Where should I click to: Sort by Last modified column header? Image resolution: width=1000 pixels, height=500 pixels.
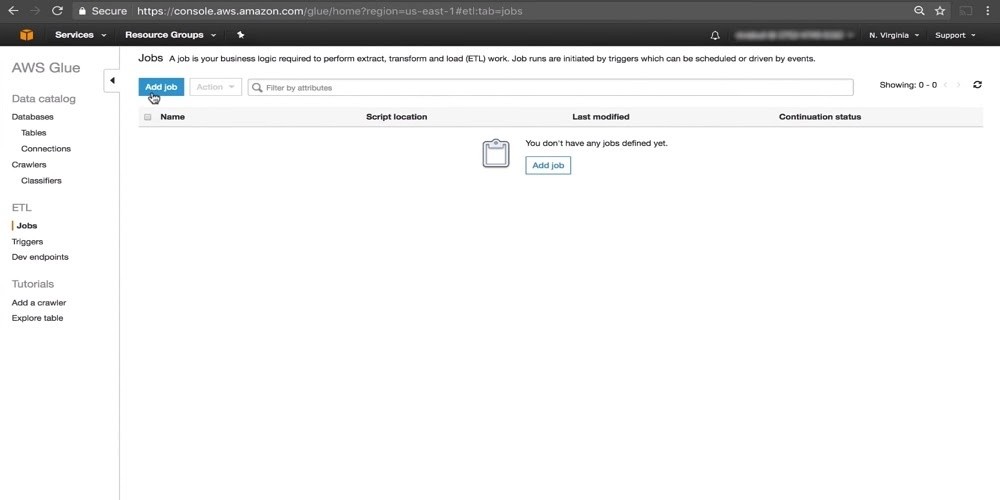[600, 117]
